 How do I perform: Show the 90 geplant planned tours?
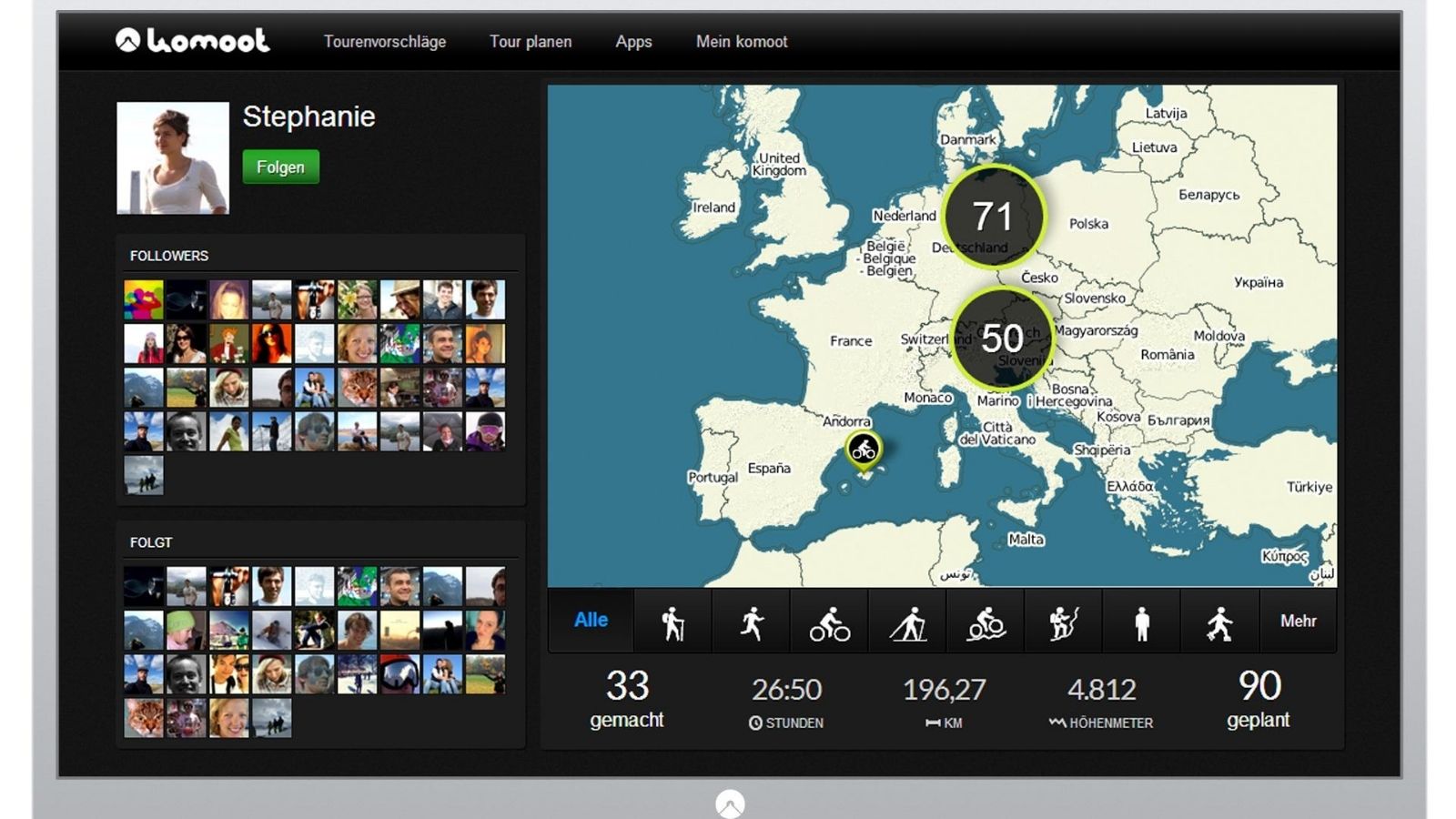(x=1259, y=699)
